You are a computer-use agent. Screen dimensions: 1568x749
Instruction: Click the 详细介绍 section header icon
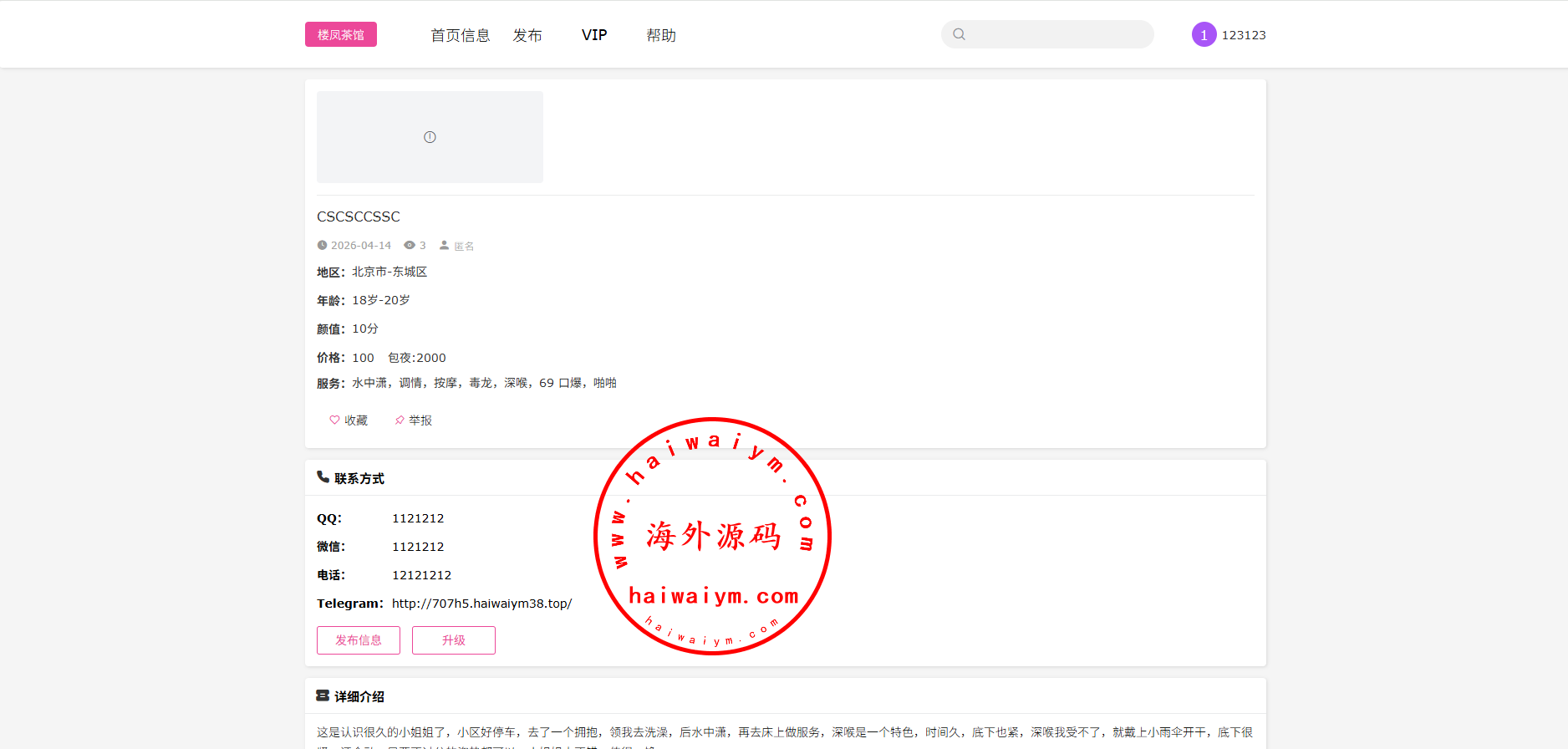(323, 695)
